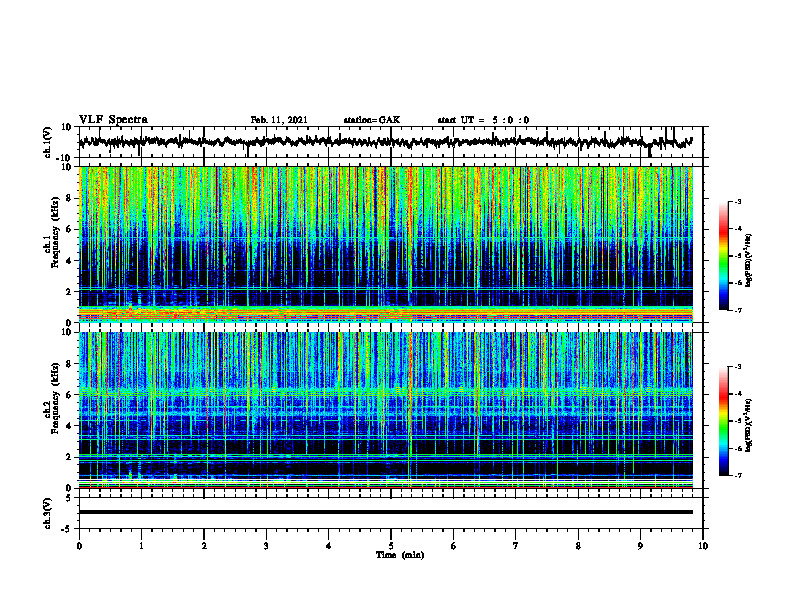Click the ch.2 colorbar's vertical units label
Screen dimensions: 792x612
749,425
